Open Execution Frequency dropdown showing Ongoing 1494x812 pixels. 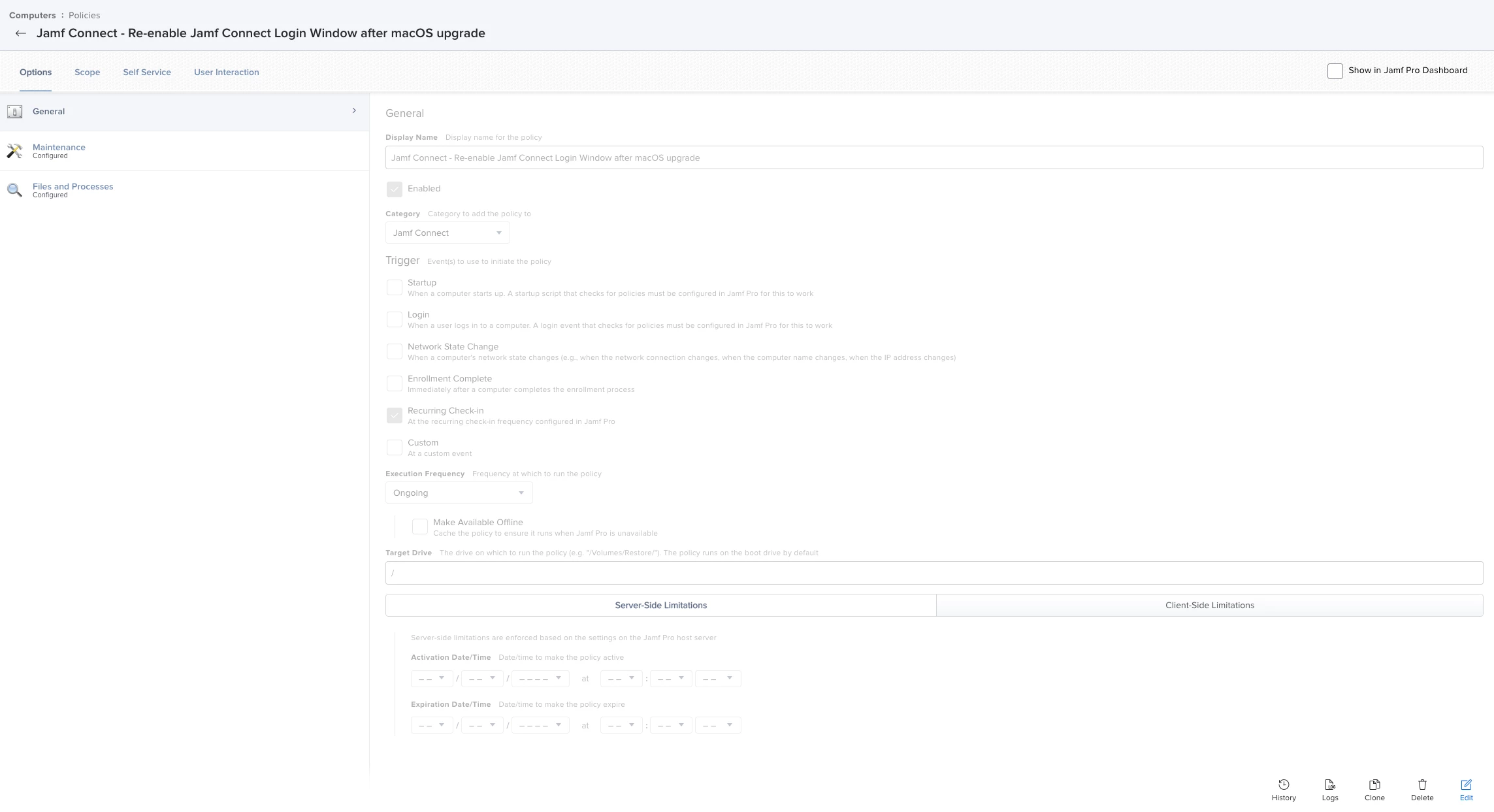click(x=459, y=493)
